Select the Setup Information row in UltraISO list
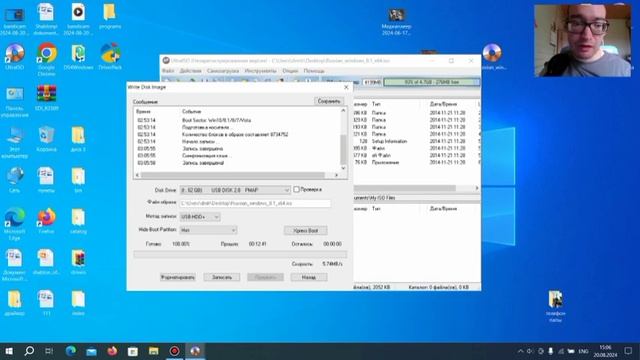Image resolution: width=640 pixels, height=360 pixels. coord(416,141)
